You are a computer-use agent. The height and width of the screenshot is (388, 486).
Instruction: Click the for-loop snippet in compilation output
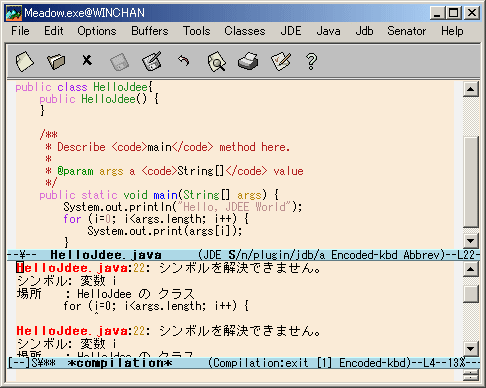coord(156,306)
